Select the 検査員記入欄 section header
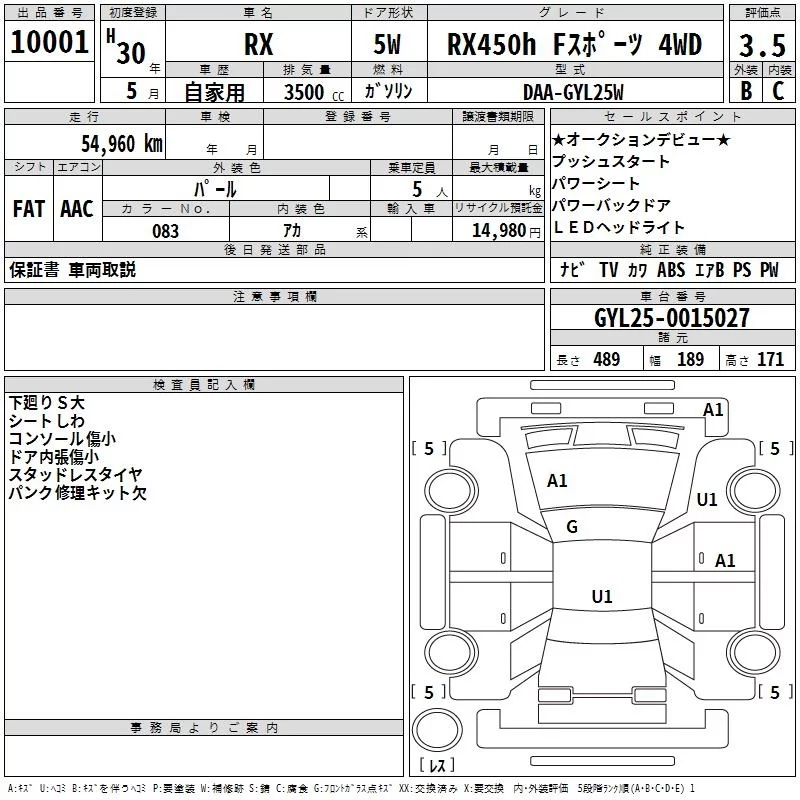This screenshot has width=800, height=800. [x=204, y=385]
